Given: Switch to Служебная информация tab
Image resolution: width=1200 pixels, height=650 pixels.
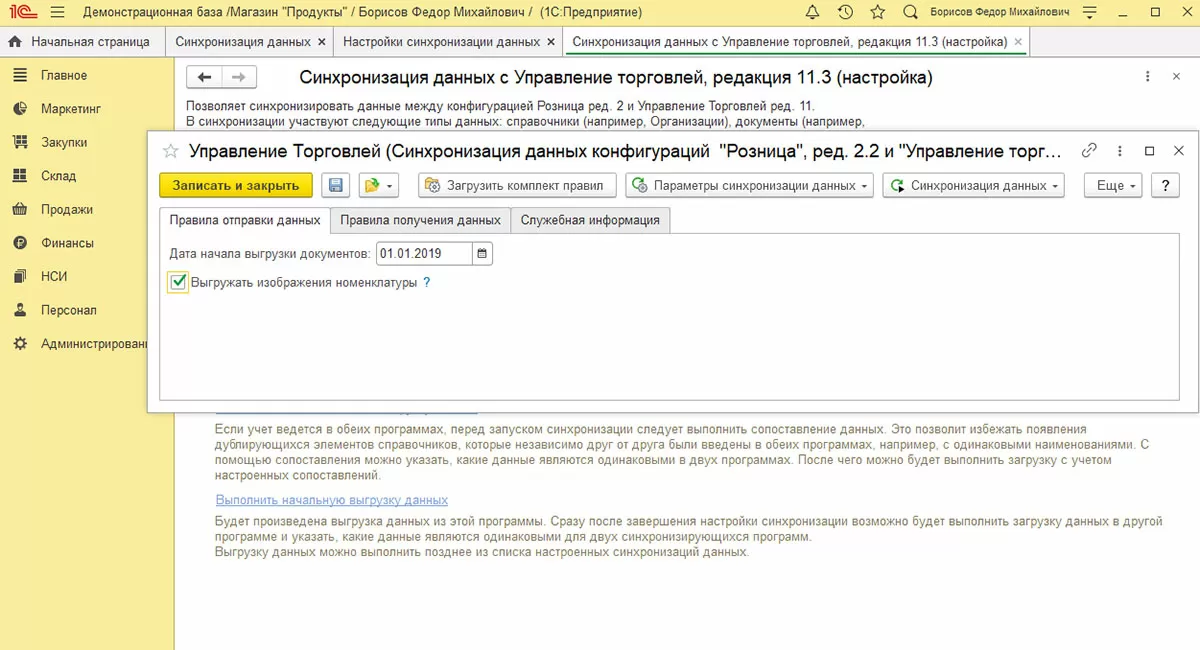Looking at the screenshot, I should (590, 220).
